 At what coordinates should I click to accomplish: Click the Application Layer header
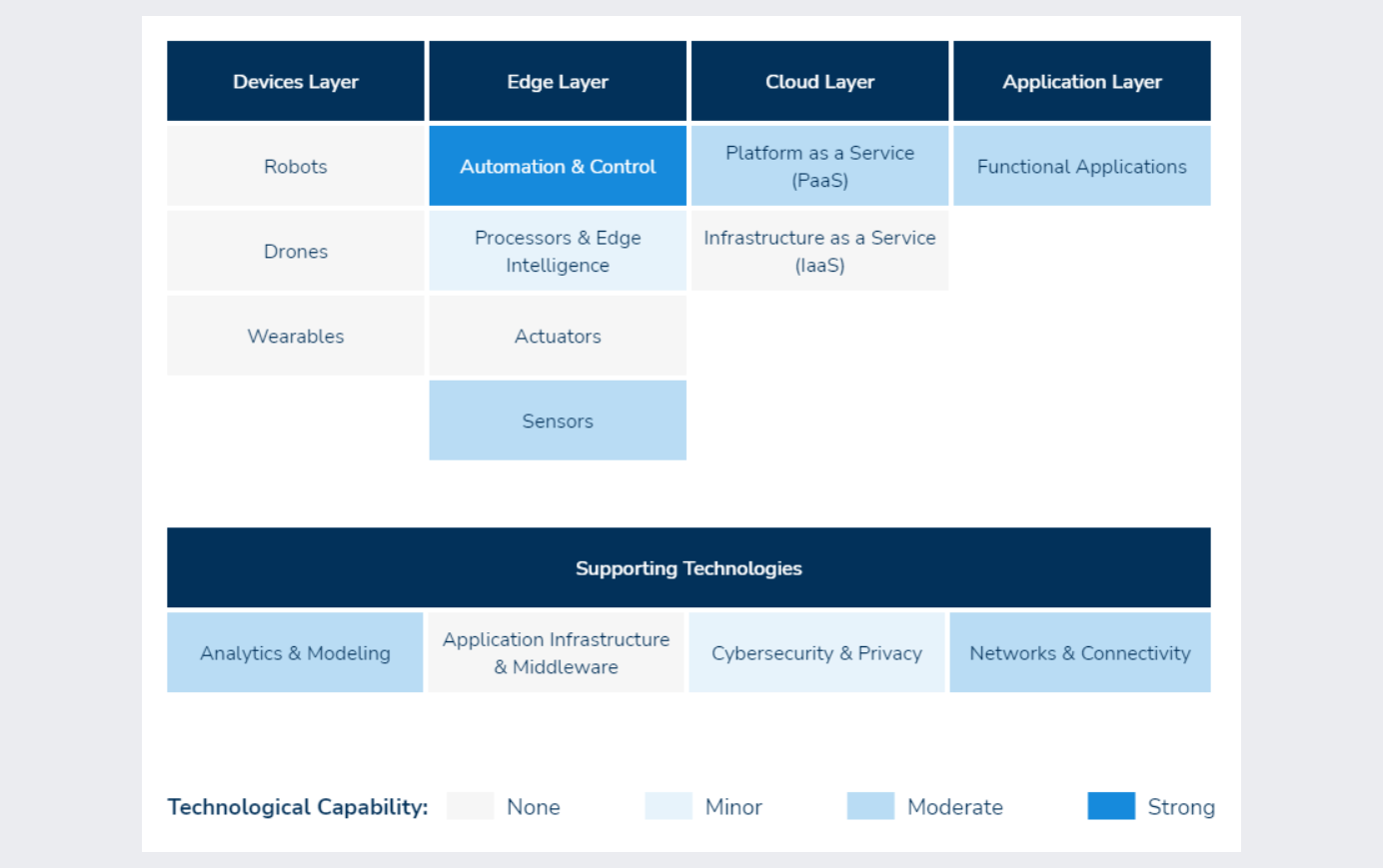[1081, 82]
